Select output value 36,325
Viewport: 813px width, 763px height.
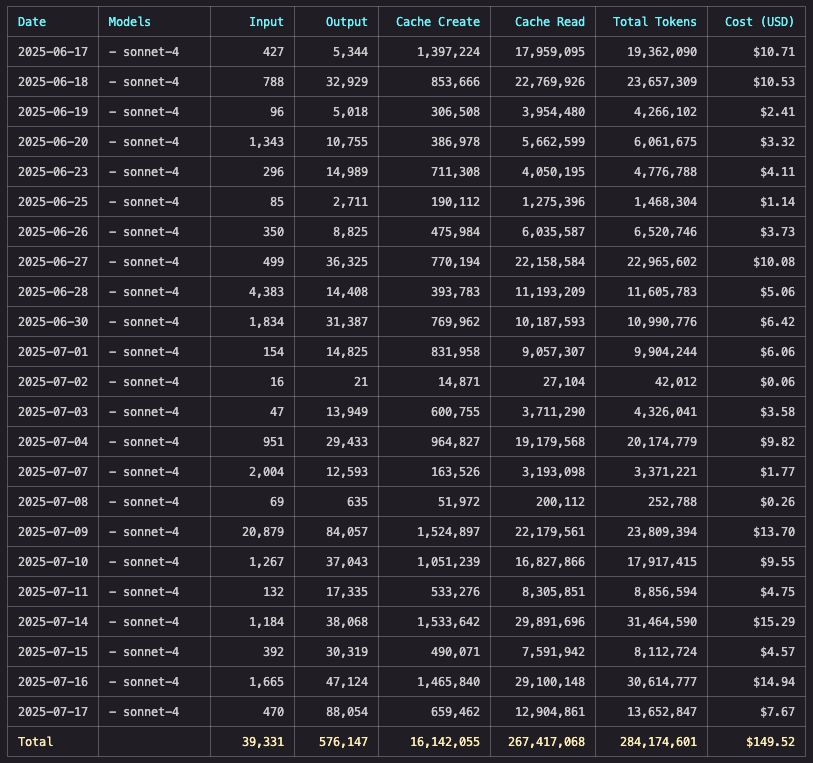346,262
